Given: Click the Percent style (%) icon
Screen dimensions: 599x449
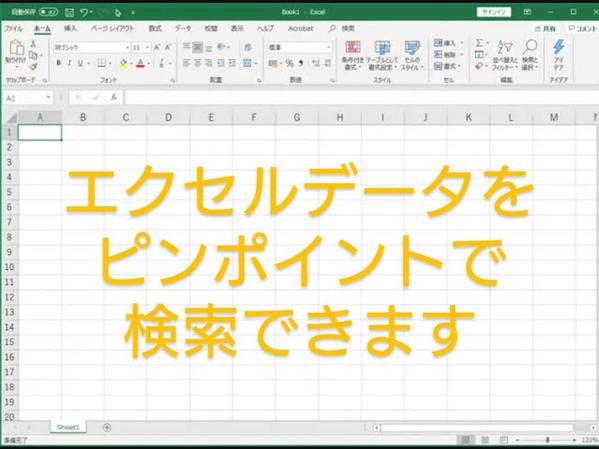Looking at the screenshot, I should [x=290, y=63].
